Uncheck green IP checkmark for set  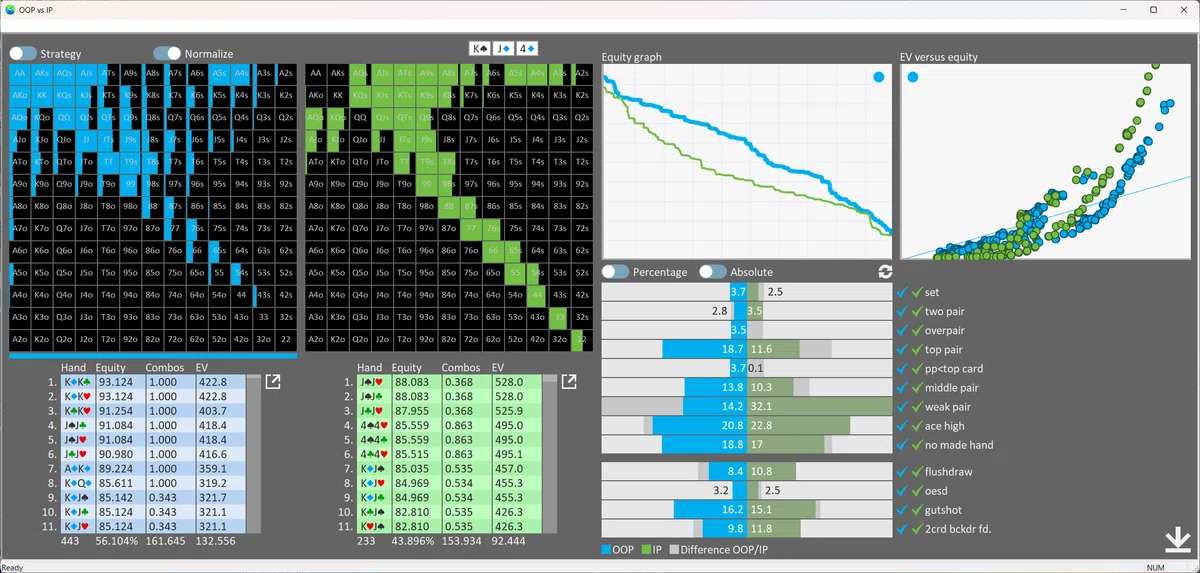(x=916, y=292)
